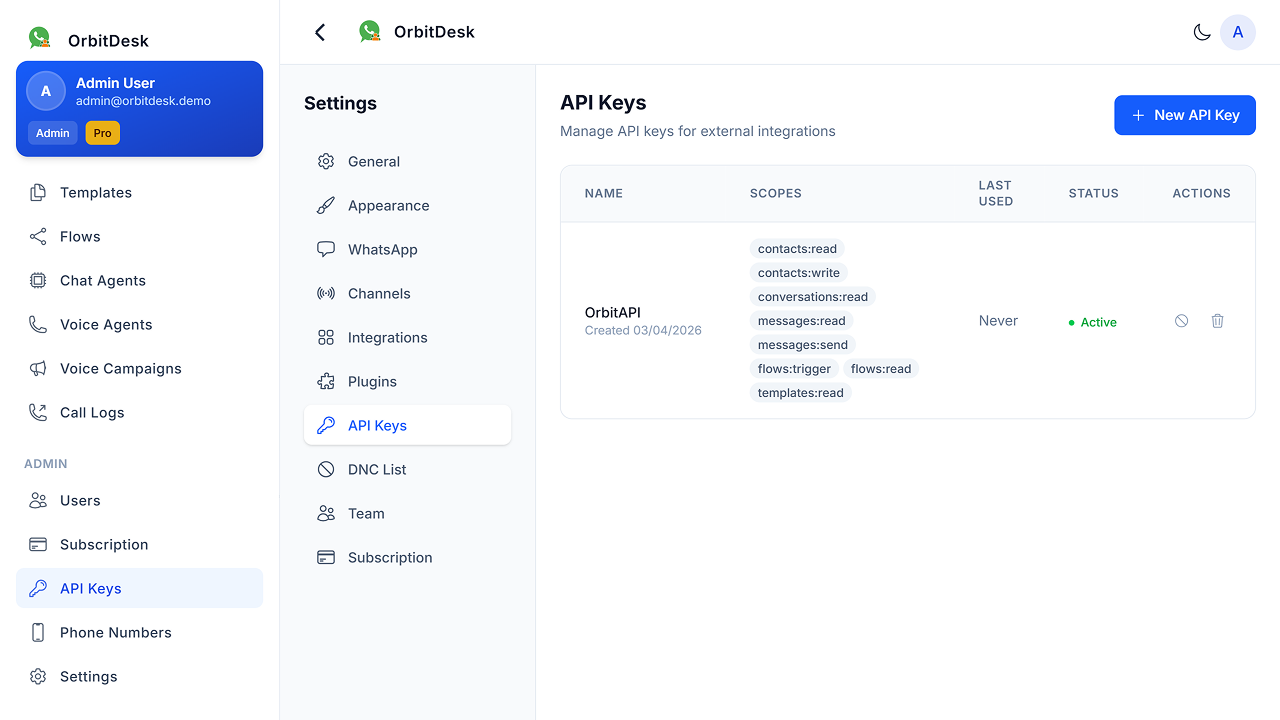This screenshot has width=1280, height=720.
Task: Go to Team settings
Action: coord(365,514)
